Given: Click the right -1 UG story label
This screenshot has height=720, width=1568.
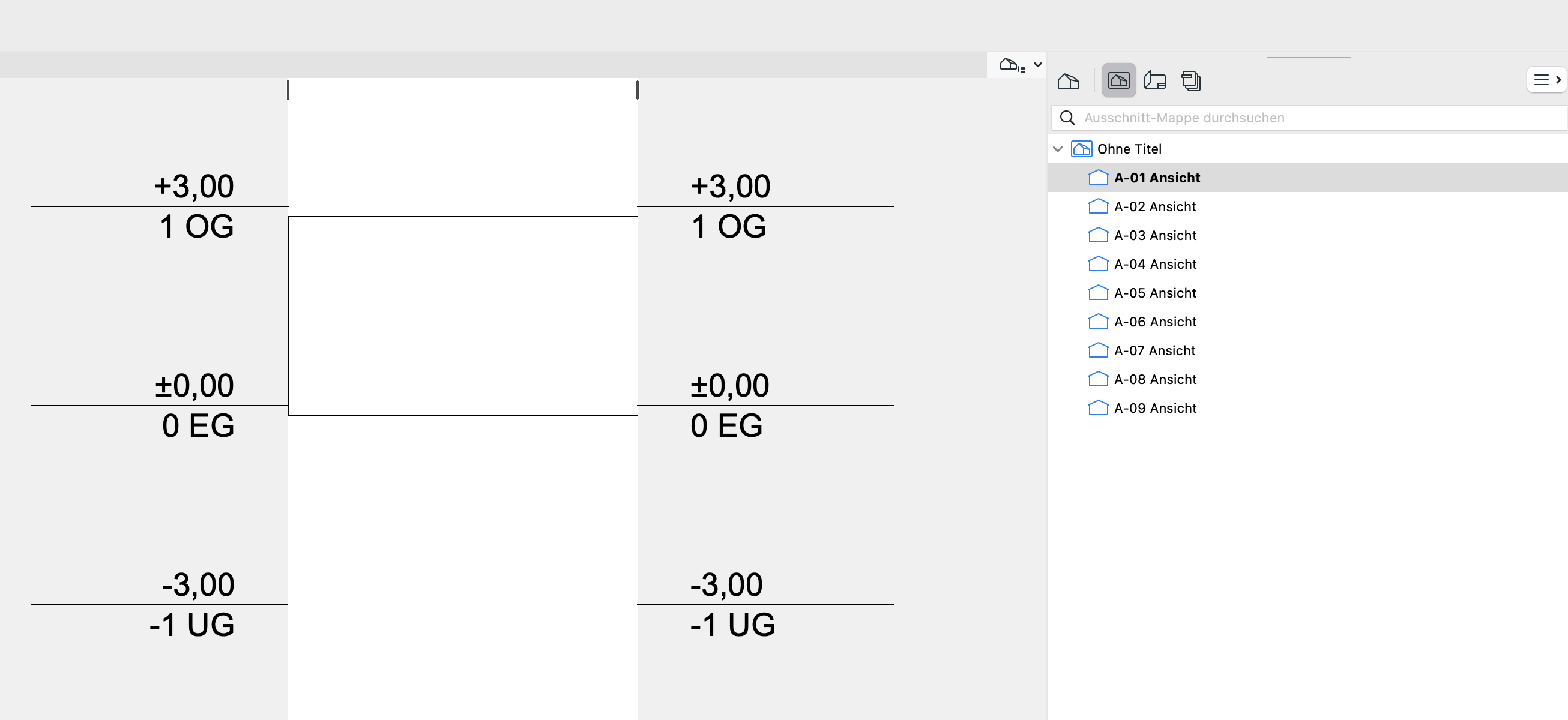Looking at the screenshot, I should pos(732,625).
